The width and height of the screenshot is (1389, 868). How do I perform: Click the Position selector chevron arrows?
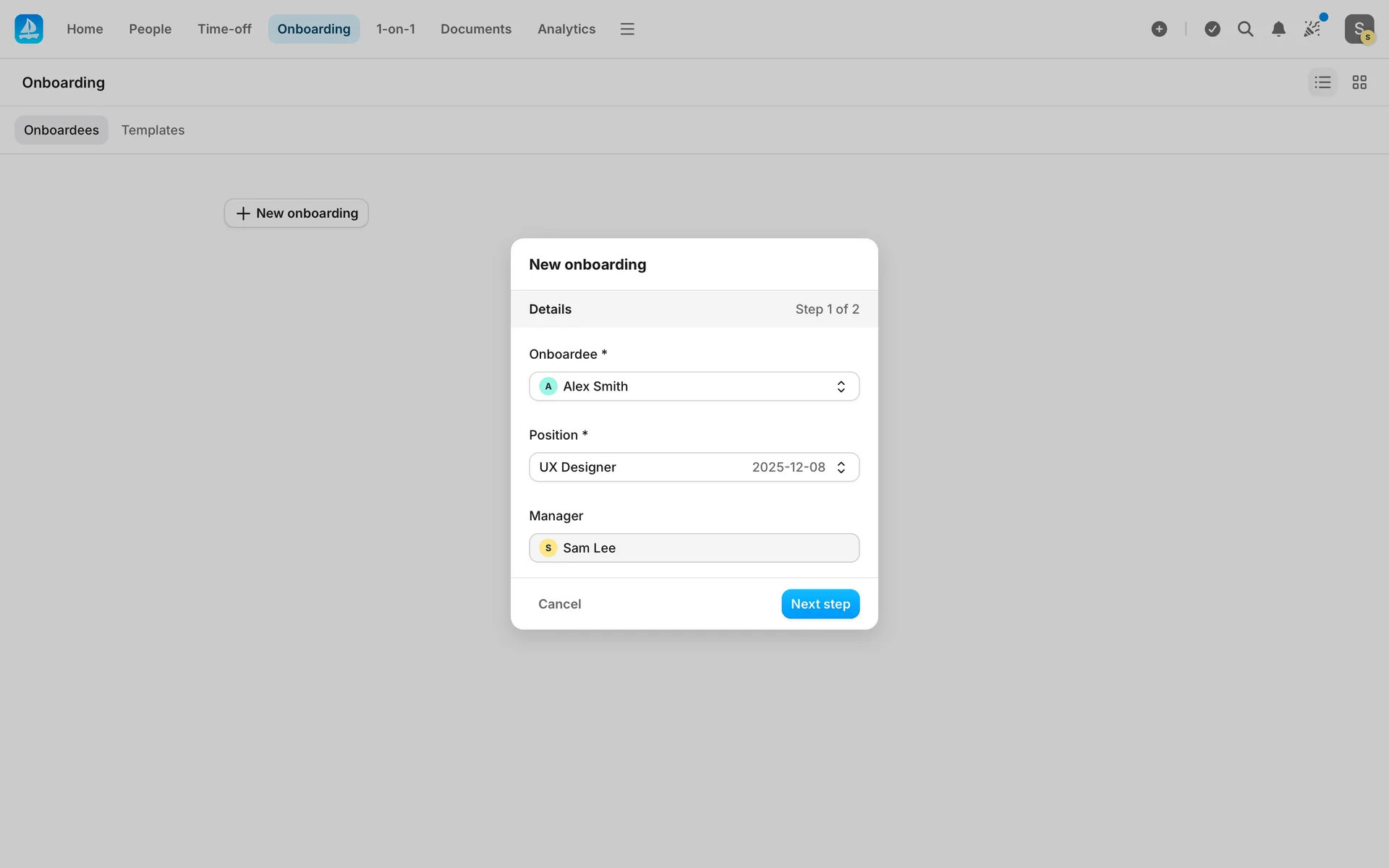point(841,467)
